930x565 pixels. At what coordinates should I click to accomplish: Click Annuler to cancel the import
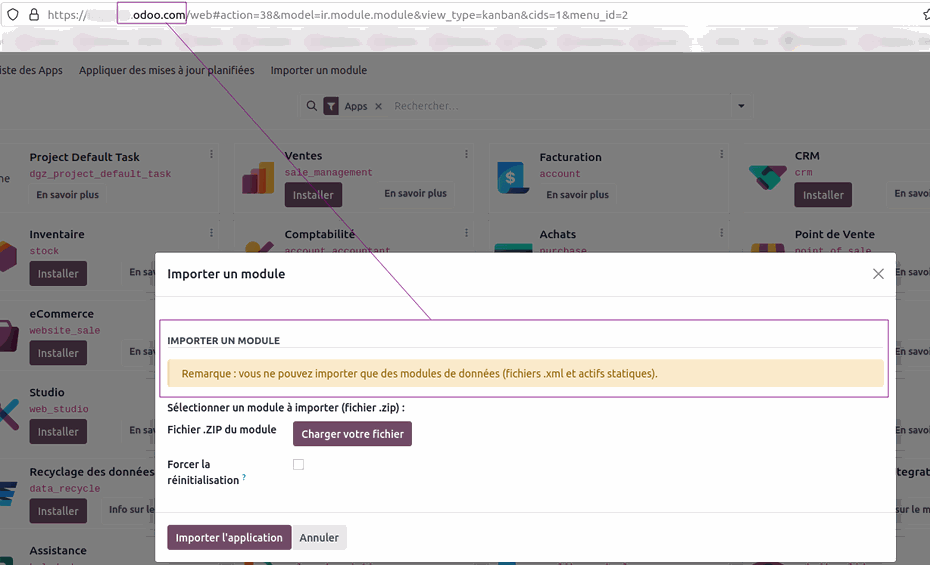pos(319,537)
